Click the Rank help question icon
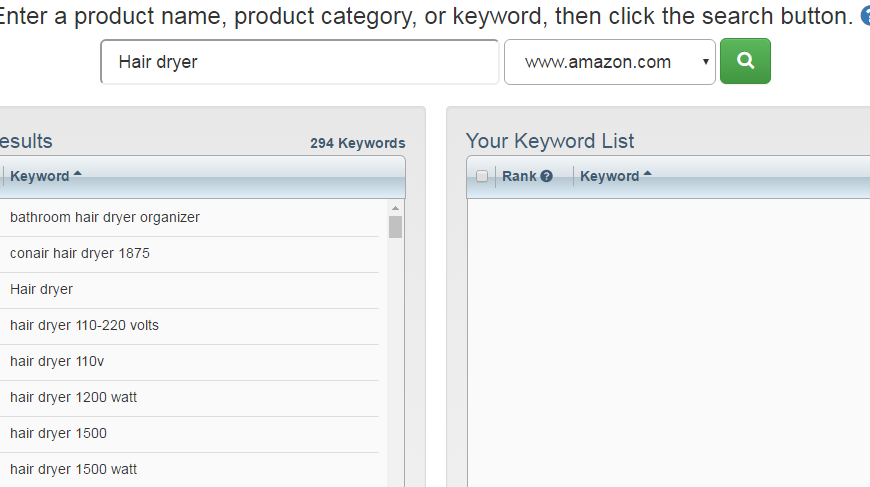Image resolution: width=870 pixels, height=487 pixels. click(547, 177)
